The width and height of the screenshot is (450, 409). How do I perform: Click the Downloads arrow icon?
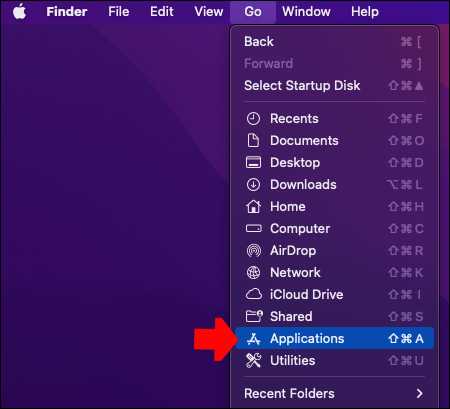[x=253, y=185]
